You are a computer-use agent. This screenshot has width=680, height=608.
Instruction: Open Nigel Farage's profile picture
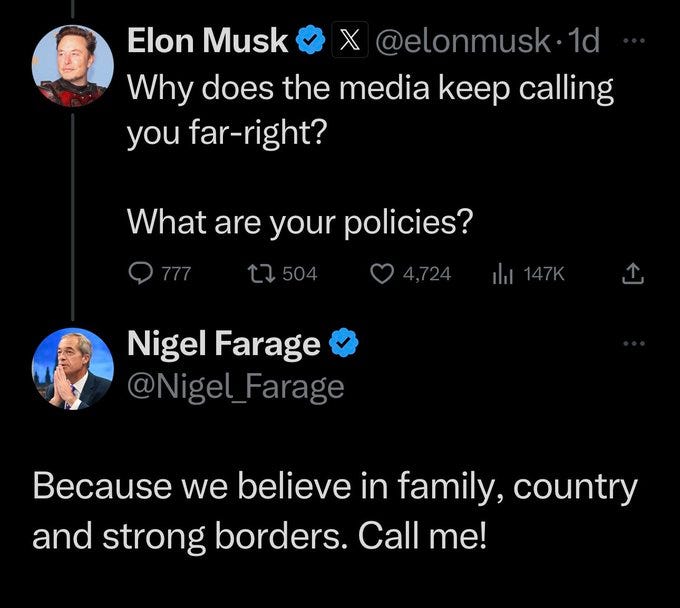pos(72,368)
